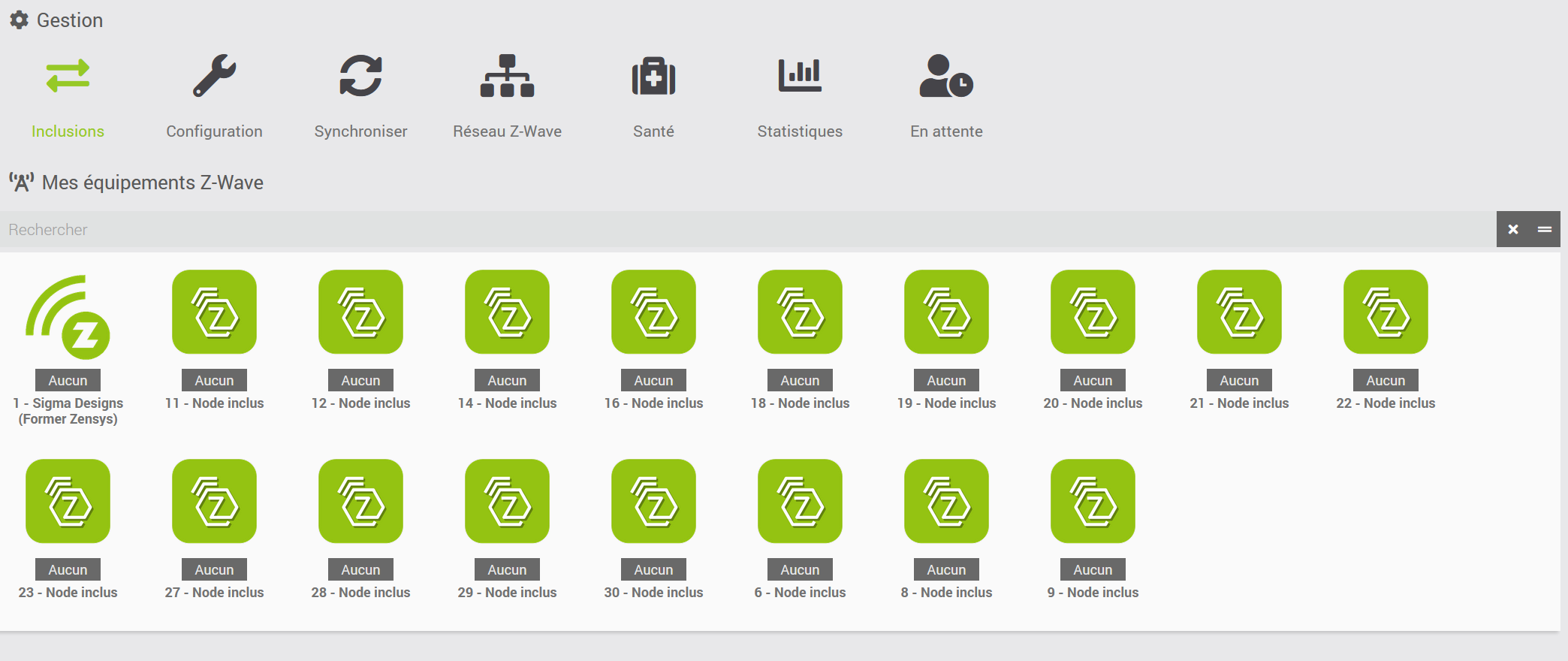This screenshot has height=661, width=1568.
Task: Click the Configuration label
Action: 214,131
